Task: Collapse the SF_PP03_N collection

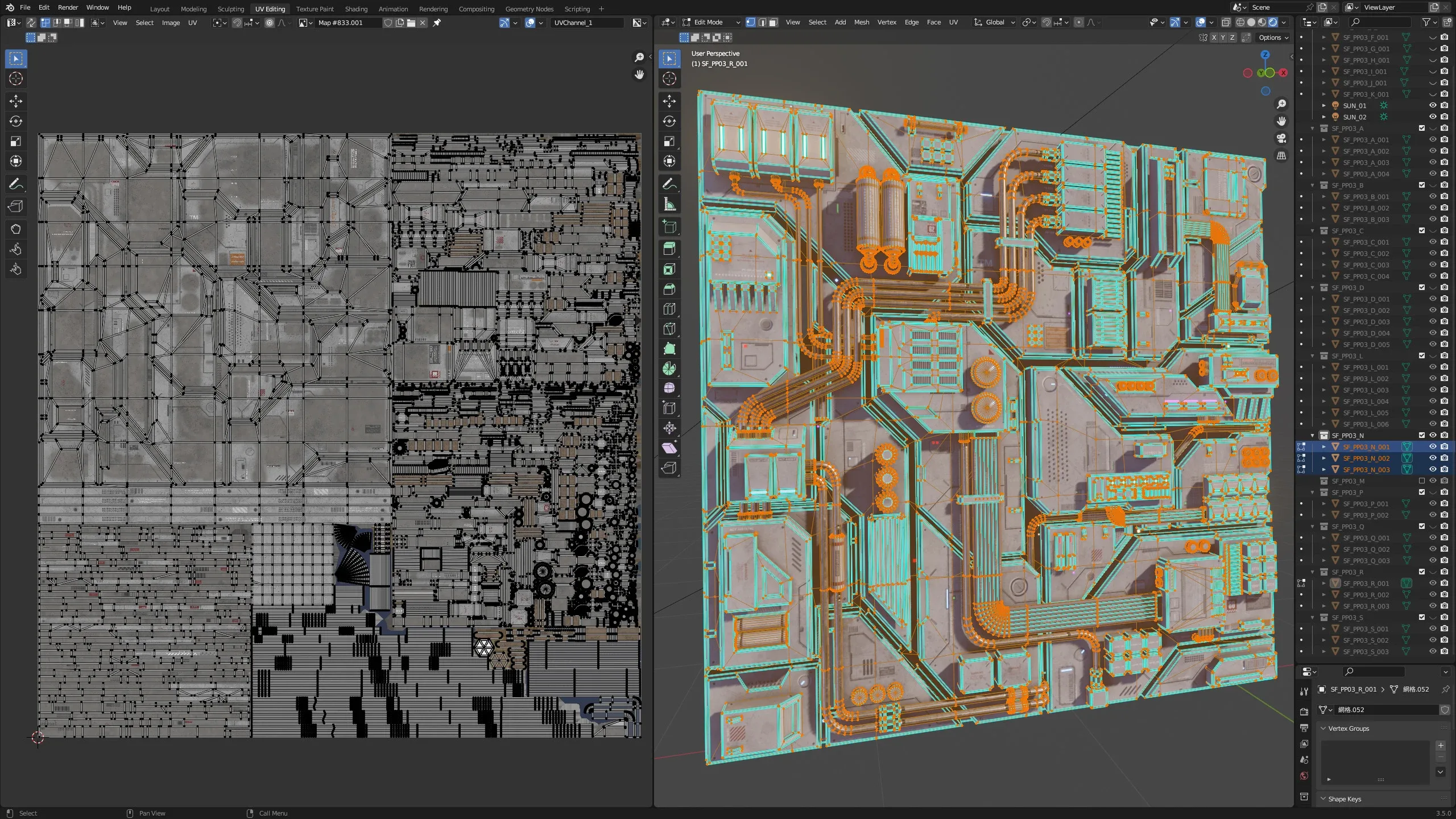Action: 1313,435
